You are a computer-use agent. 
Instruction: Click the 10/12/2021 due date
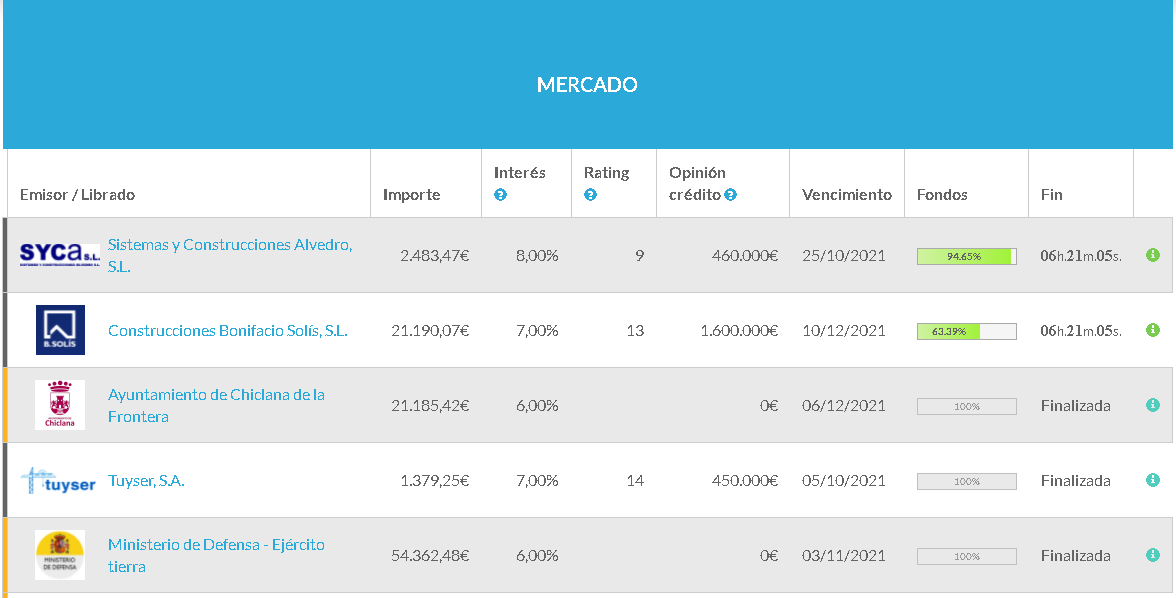pos(844,331)
